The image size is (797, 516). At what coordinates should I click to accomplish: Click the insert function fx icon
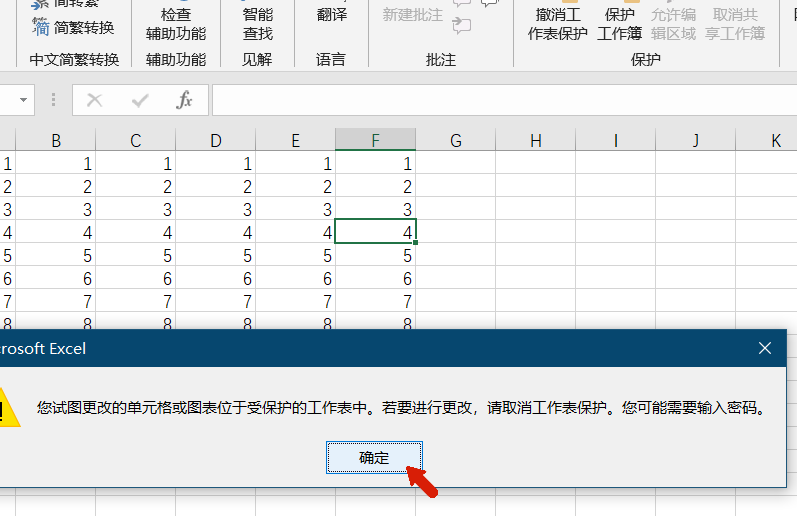pyautogui.click(x=184, y=100)
